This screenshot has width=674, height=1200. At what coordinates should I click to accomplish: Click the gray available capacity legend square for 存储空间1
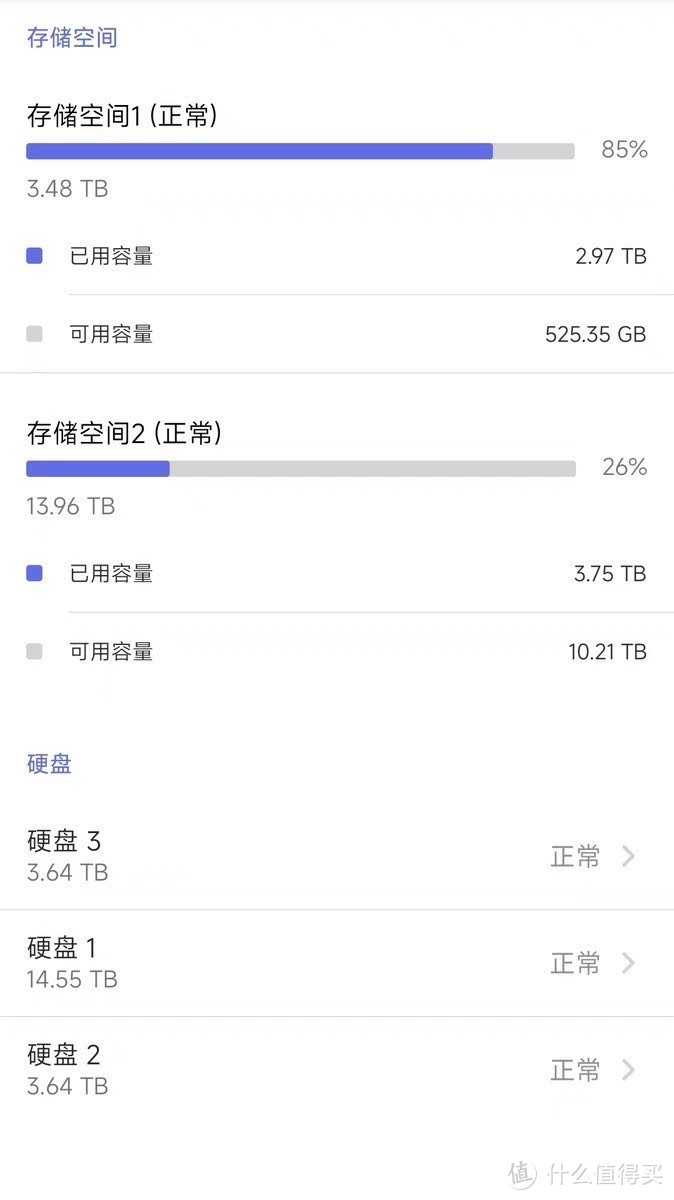[34, 333]
